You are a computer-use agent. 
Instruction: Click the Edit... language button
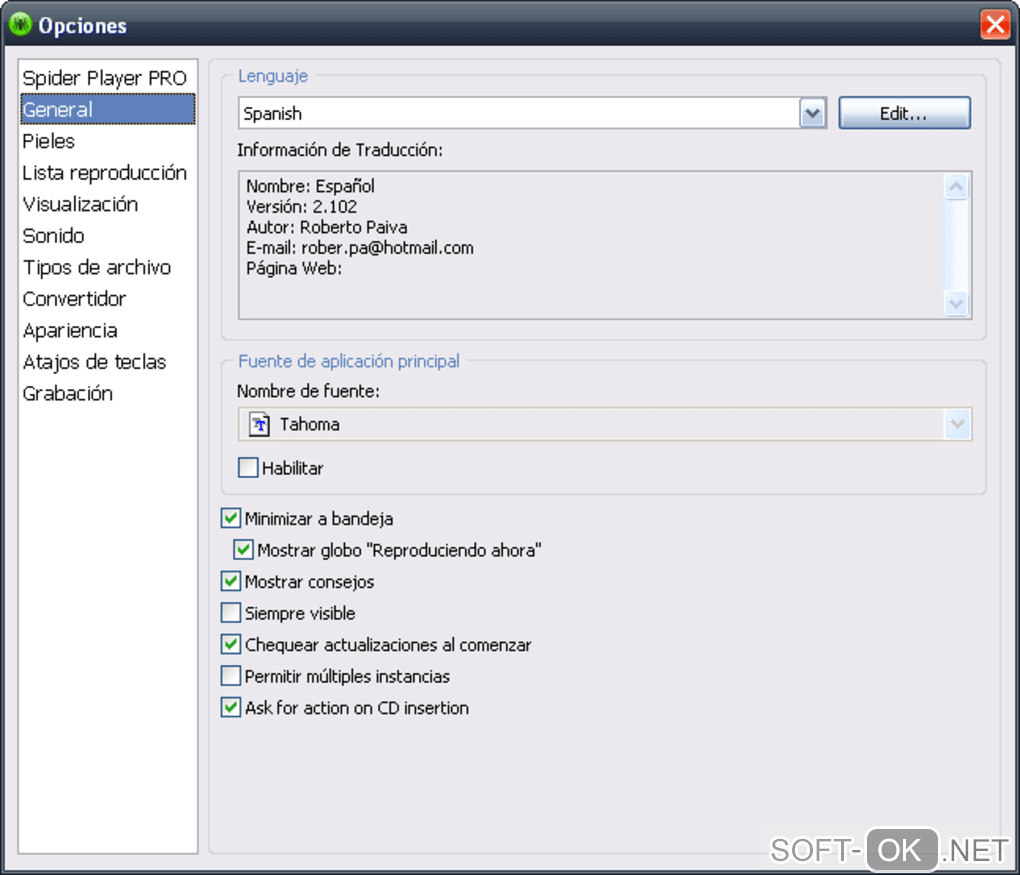[904, 113]
